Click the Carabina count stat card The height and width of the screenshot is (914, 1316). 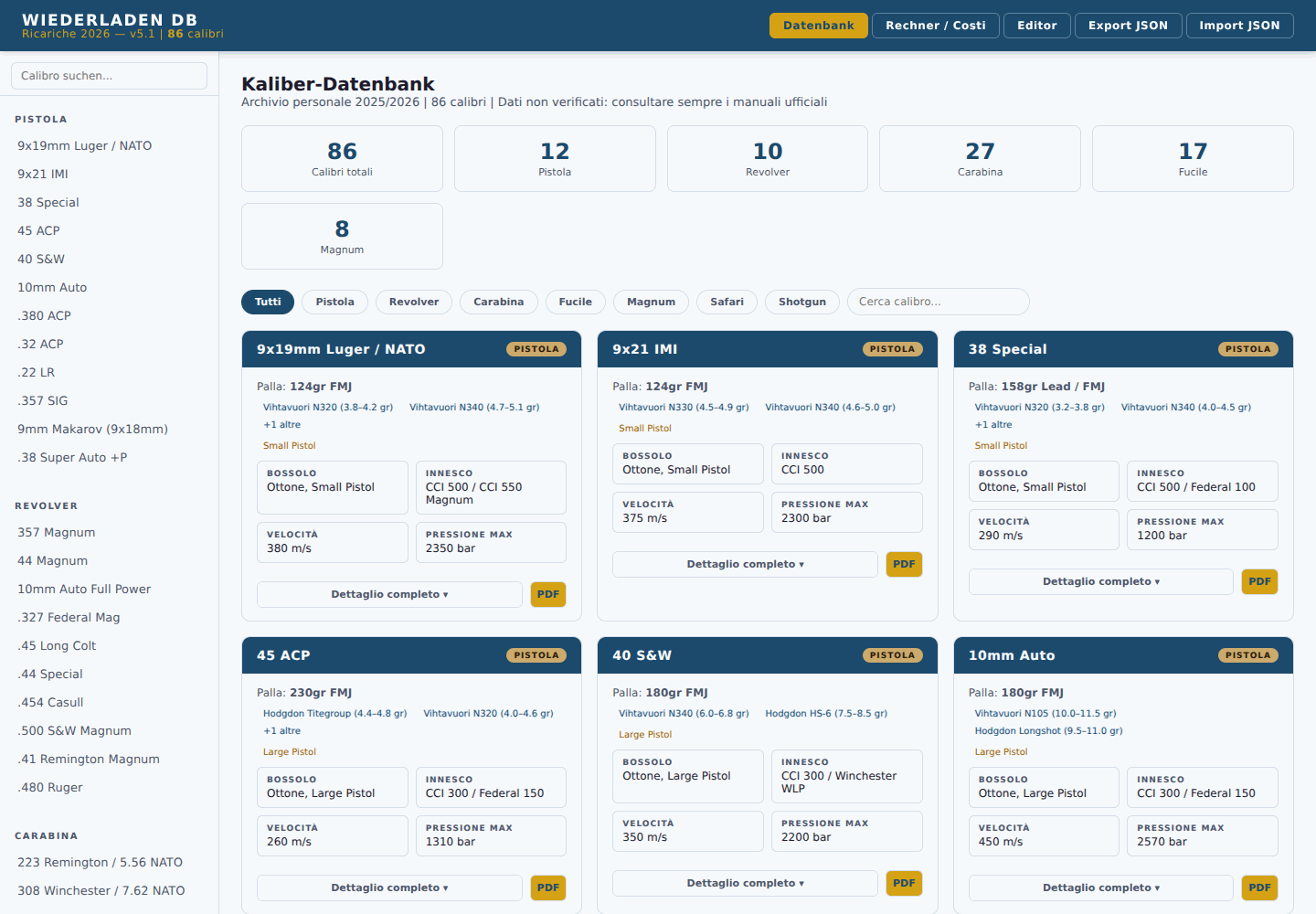(x=980, y=158)
